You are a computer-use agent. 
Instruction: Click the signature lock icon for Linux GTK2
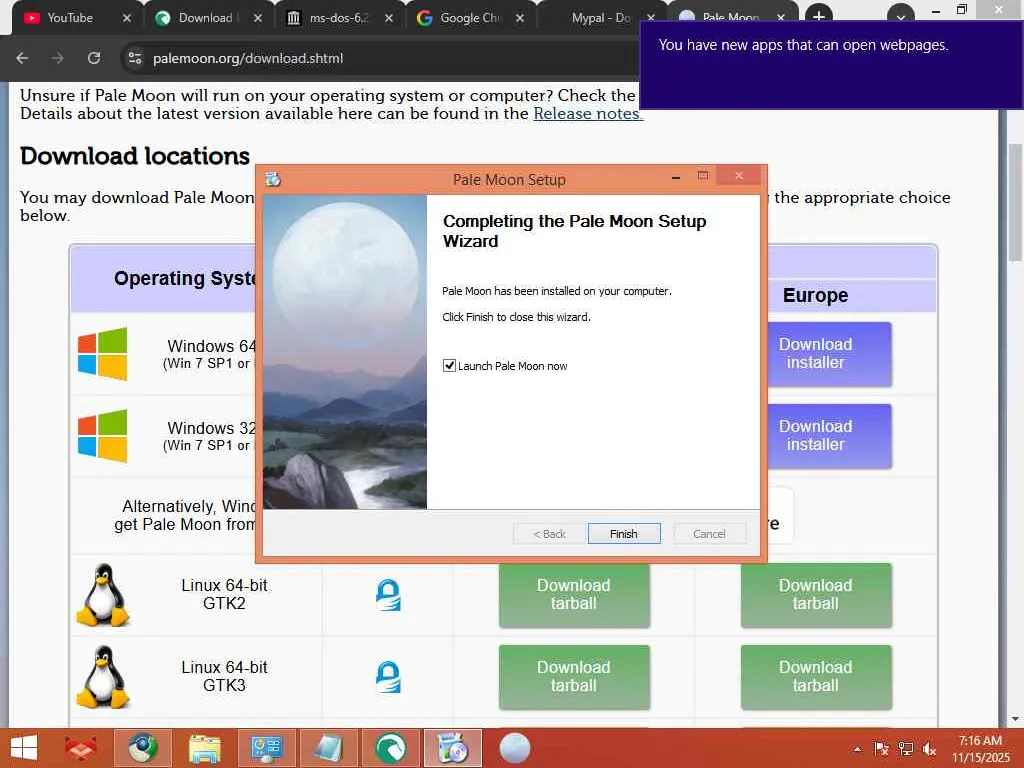pos(388,595)
